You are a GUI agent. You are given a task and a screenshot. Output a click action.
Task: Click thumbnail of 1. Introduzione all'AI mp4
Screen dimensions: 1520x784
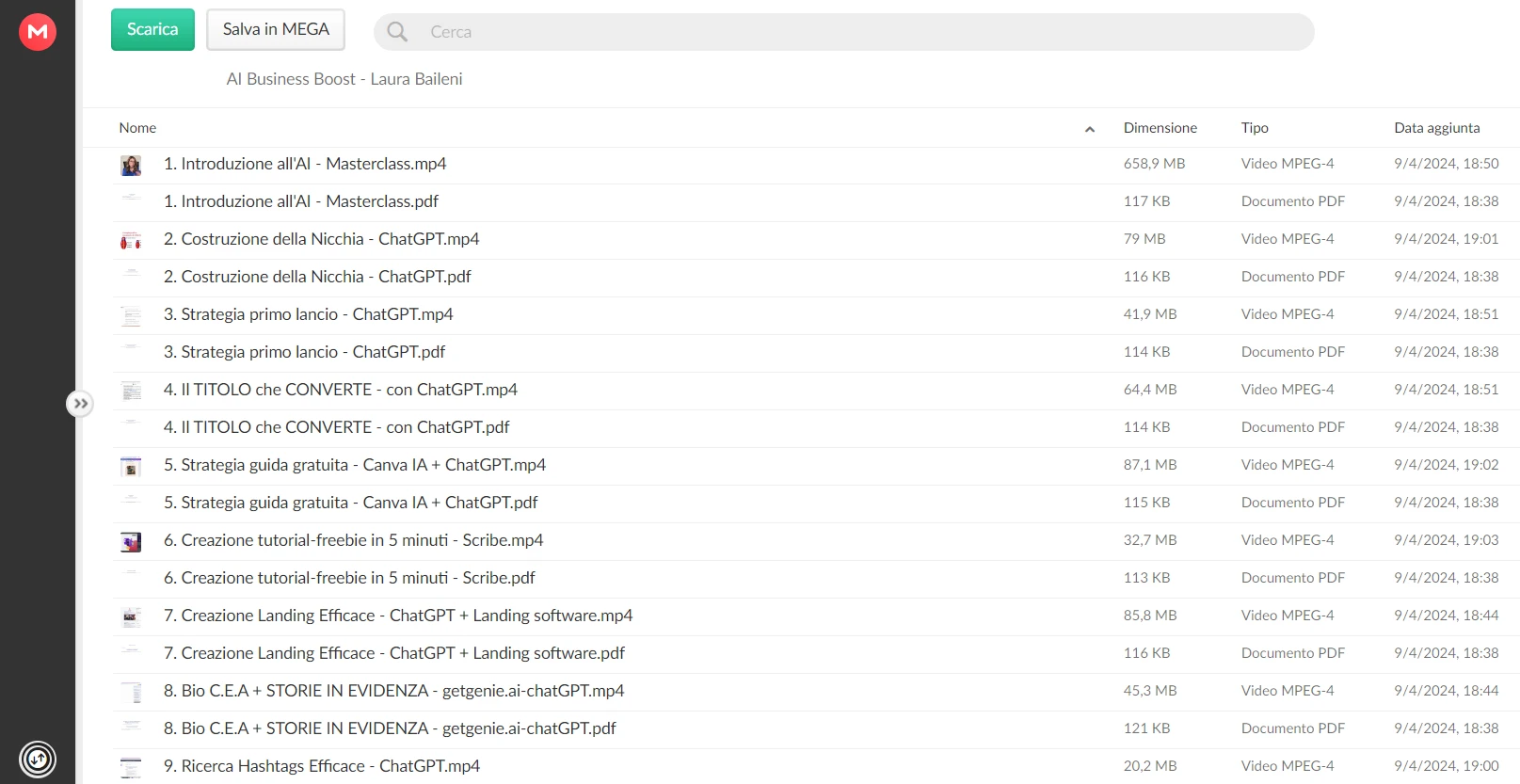coord(131,166)
